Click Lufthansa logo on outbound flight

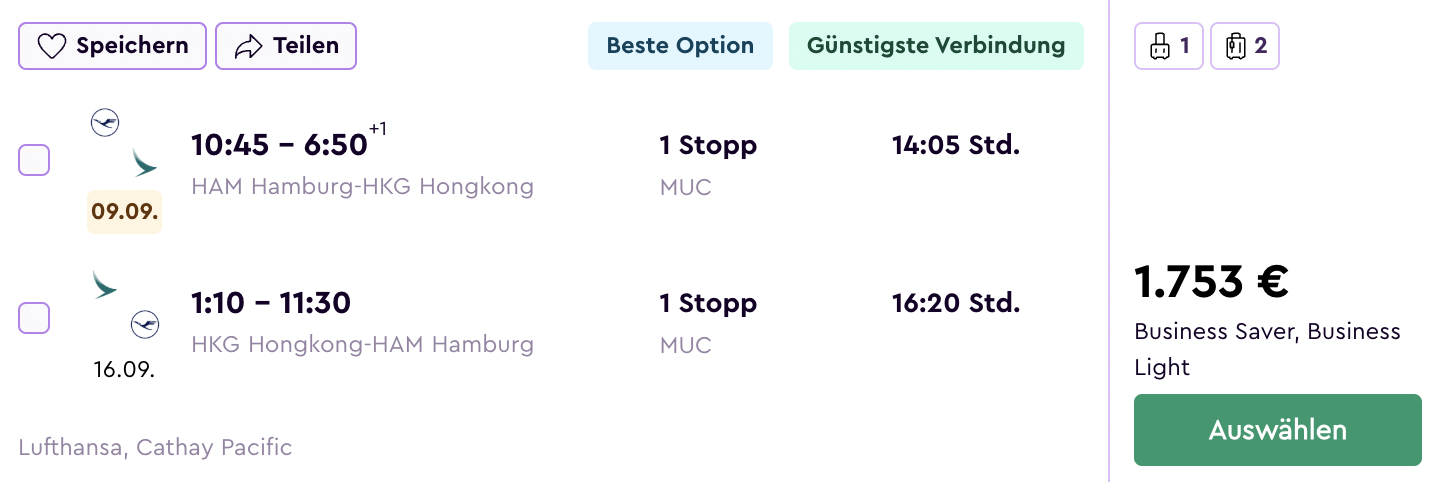point(105,123)
